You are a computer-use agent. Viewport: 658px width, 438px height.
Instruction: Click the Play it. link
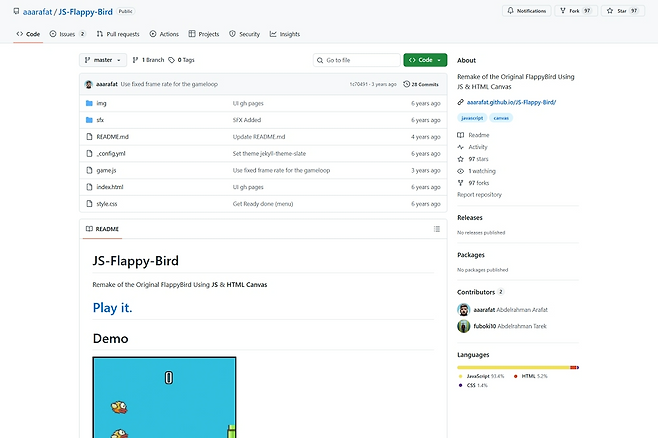[x=112, y=308]
